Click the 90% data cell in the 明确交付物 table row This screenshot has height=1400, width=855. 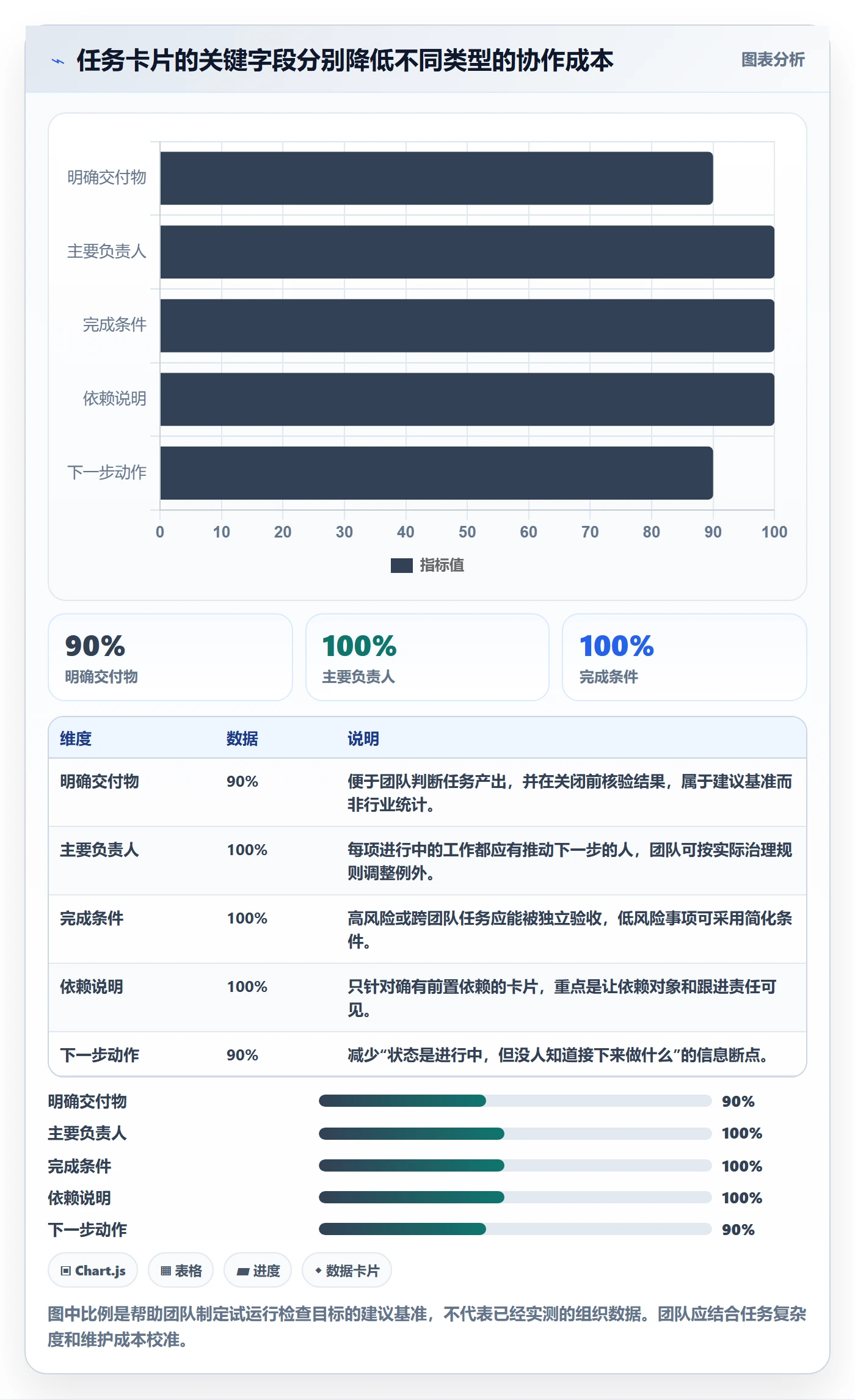click(242, 781)
